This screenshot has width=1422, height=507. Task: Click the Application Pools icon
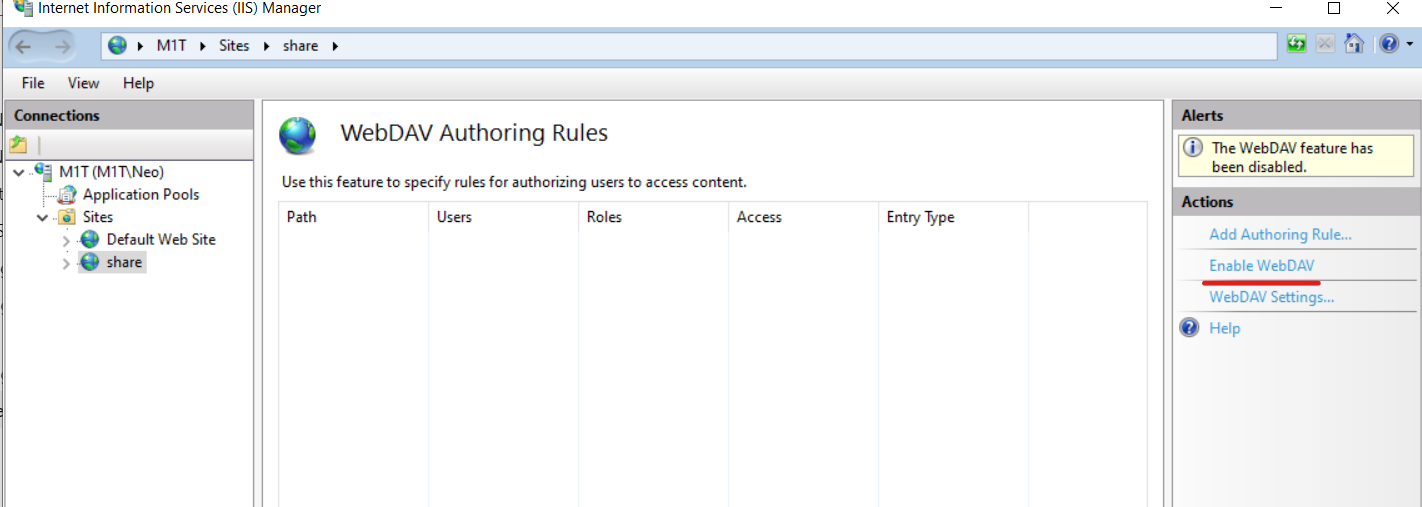coord(68,195)
